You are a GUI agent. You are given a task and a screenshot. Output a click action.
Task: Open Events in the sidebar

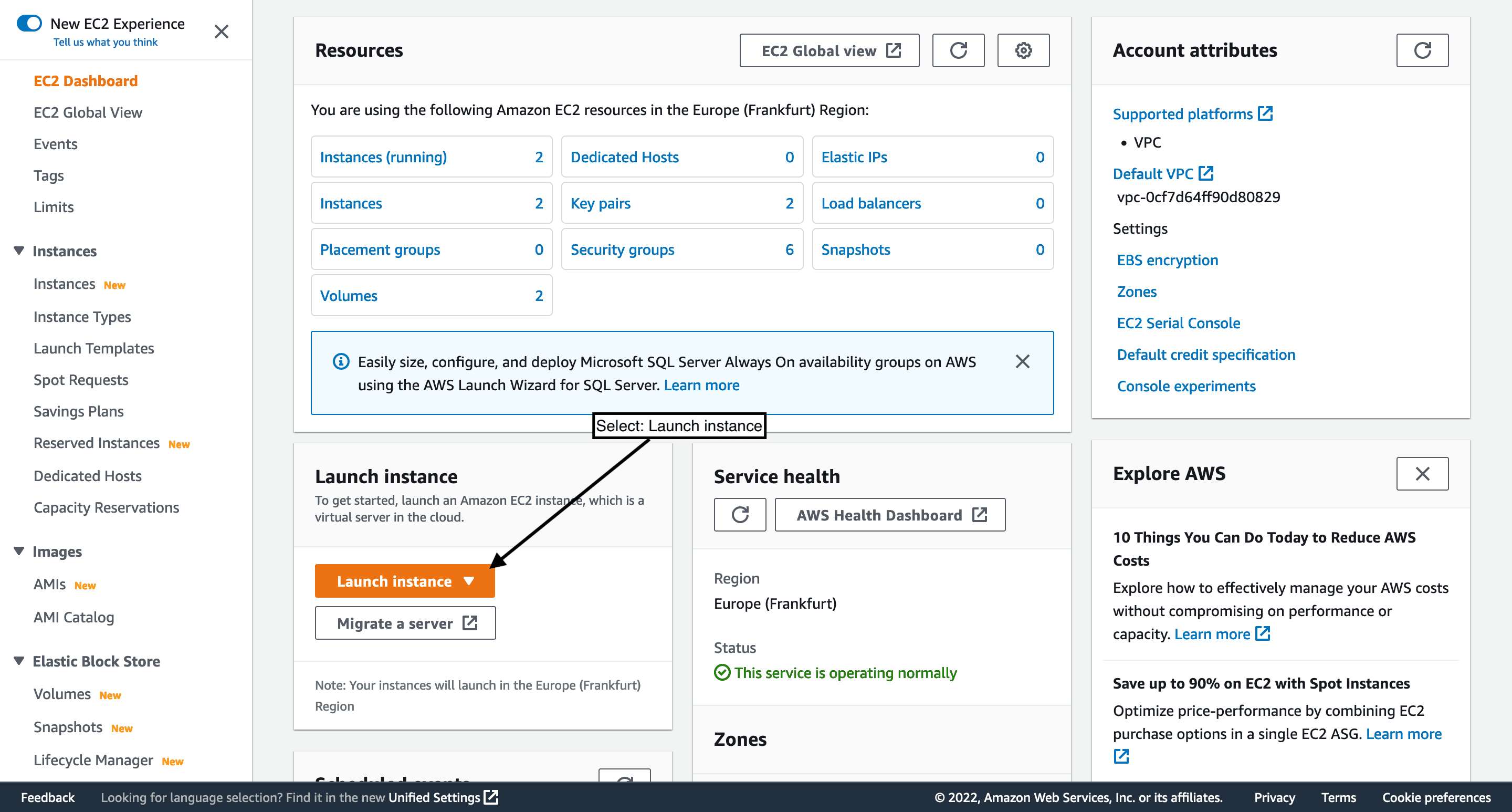point(56,144)
